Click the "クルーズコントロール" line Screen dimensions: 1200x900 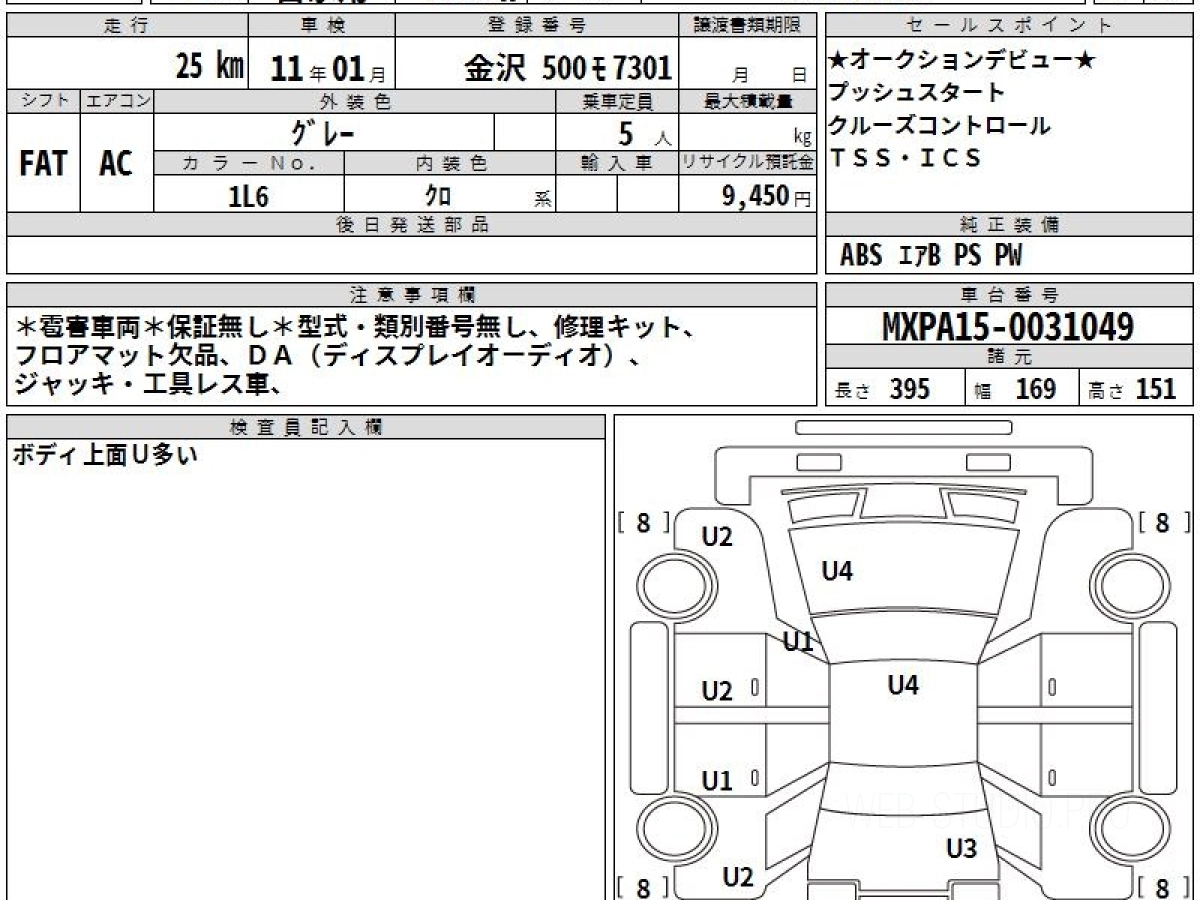pyautogui.click(x=940, y=125)
